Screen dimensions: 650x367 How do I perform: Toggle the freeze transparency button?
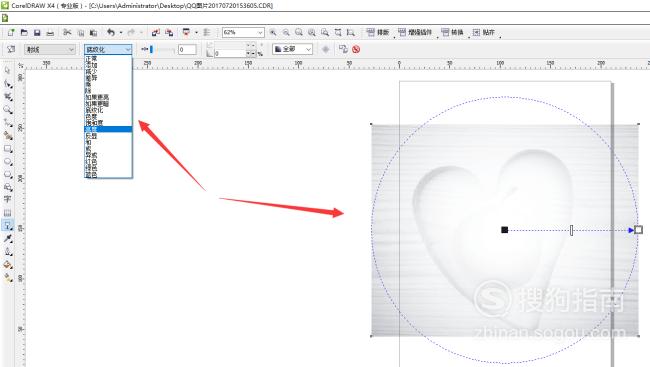[x=326, y=49]
